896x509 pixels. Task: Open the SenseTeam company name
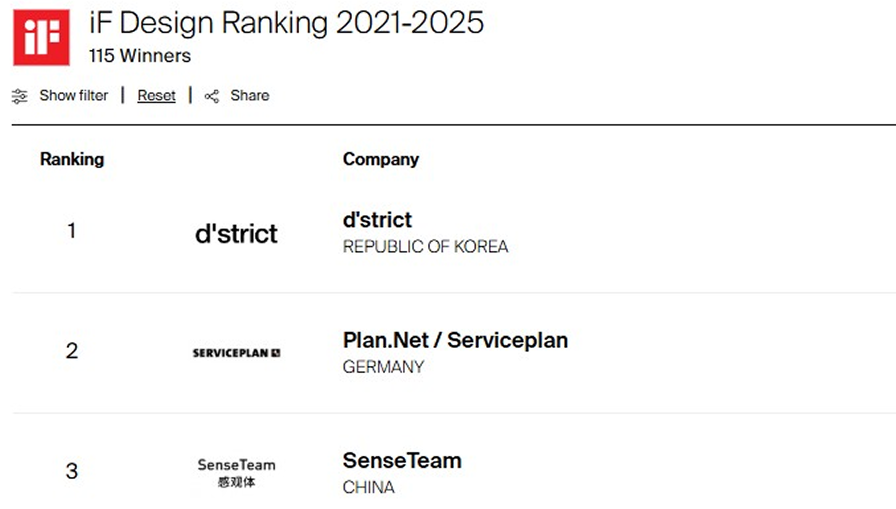point(402,461)
